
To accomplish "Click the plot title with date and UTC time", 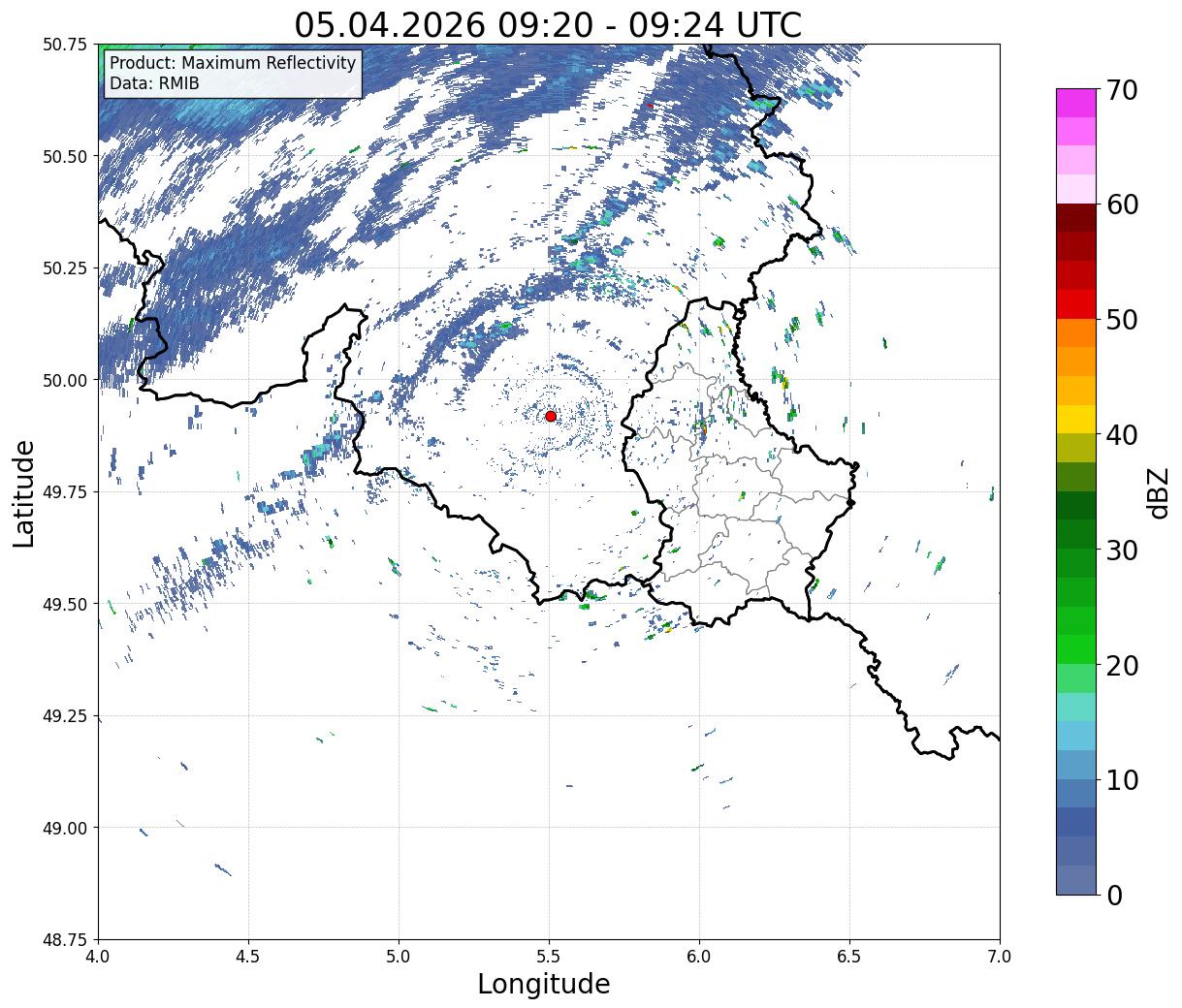I will (x=548, y=24).
